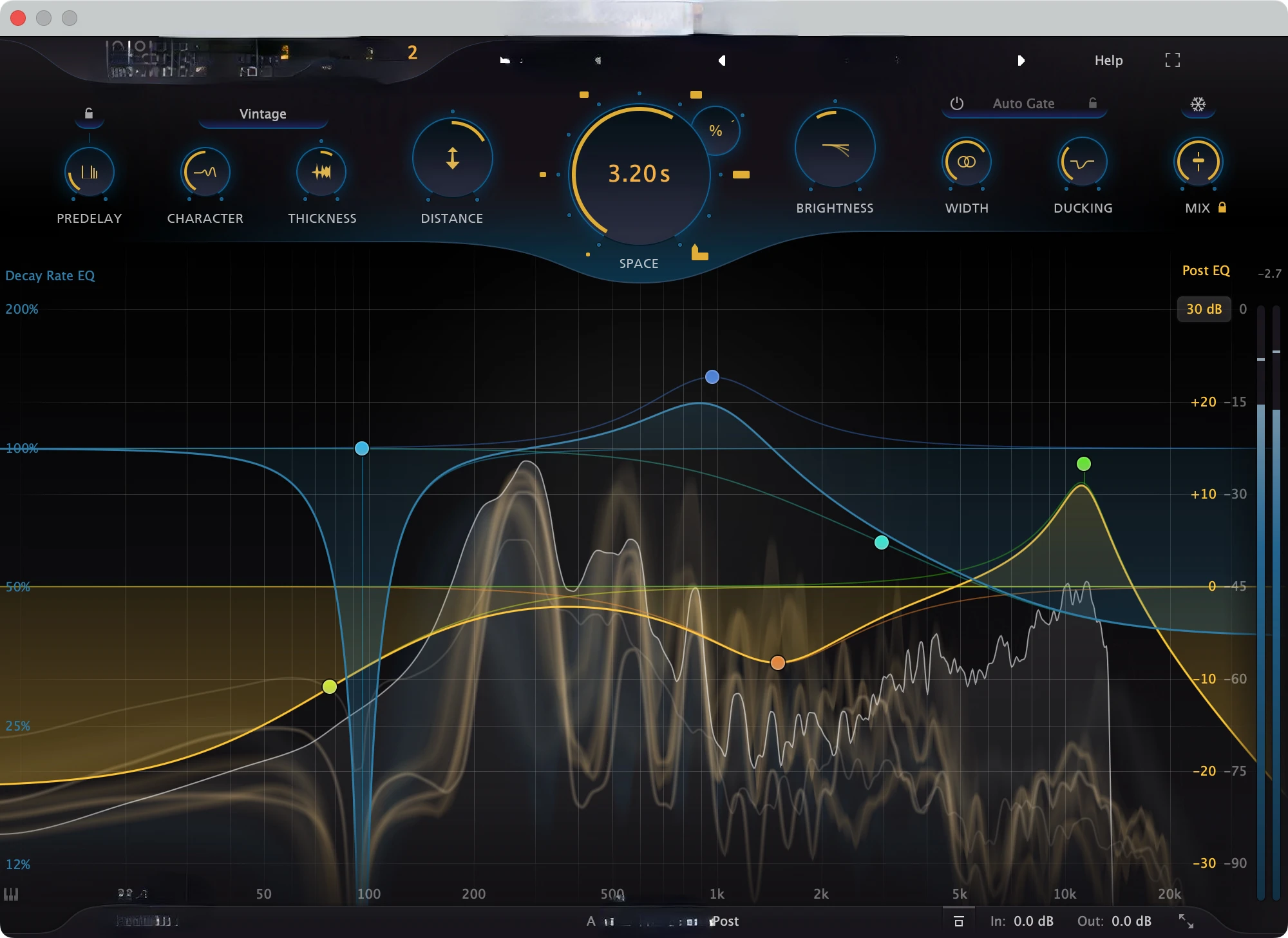Toggle the Mix lock icon
1288x938 pixels.
1222,207
